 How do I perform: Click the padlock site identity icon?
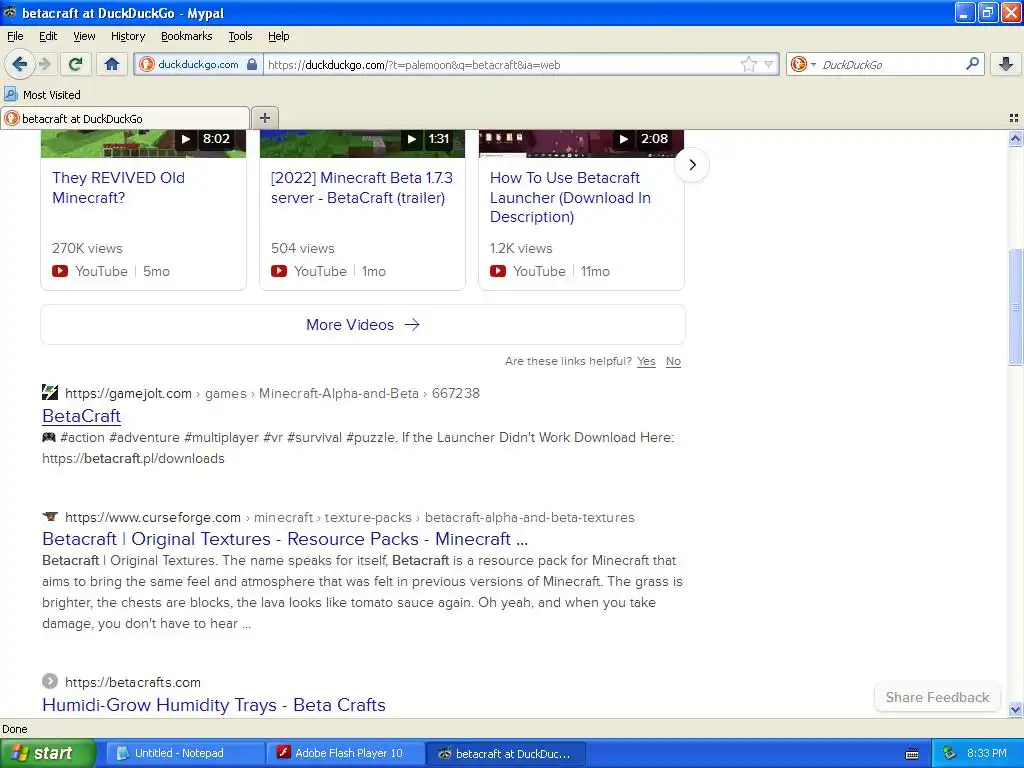click(251, 64)
